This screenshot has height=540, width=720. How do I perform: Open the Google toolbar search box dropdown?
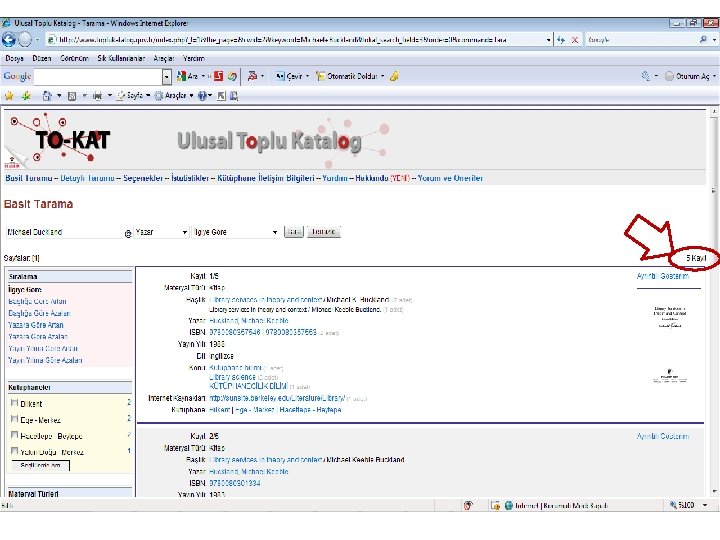pyautogui.click(x=167, y=77)
